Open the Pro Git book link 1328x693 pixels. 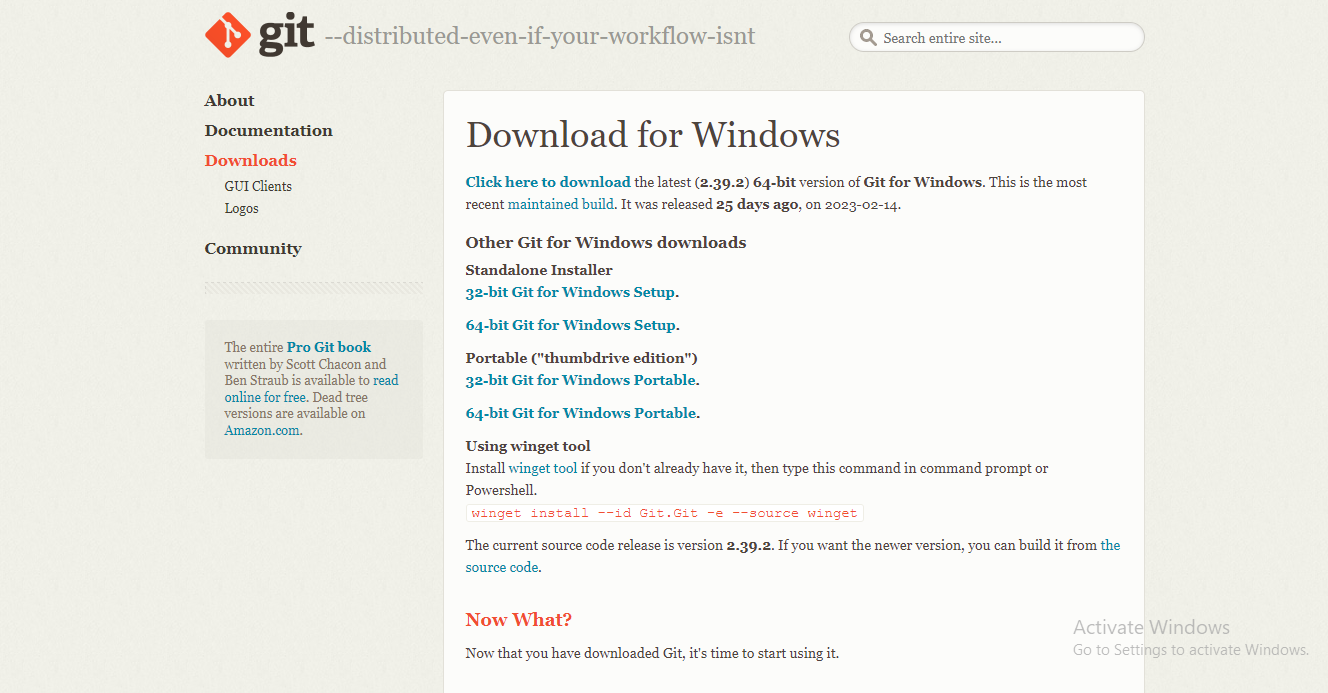click(329, 347)
